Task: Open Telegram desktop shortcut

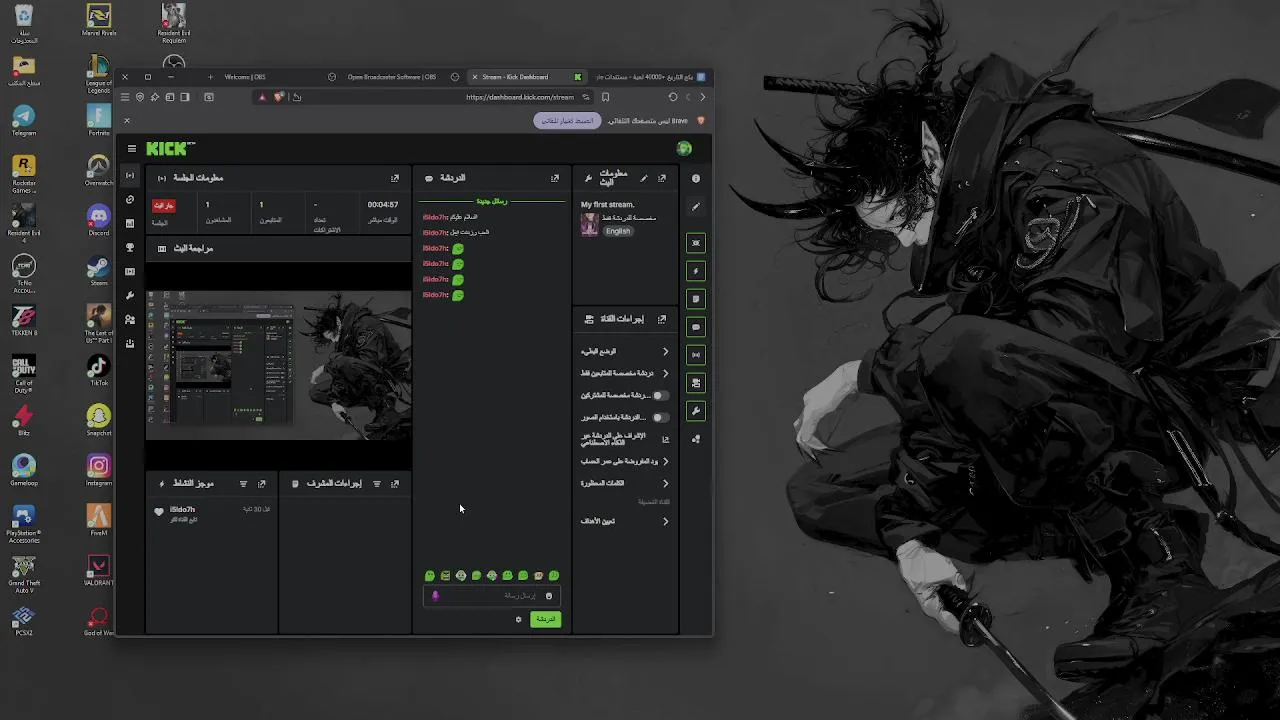Action: tap(23, 119)
